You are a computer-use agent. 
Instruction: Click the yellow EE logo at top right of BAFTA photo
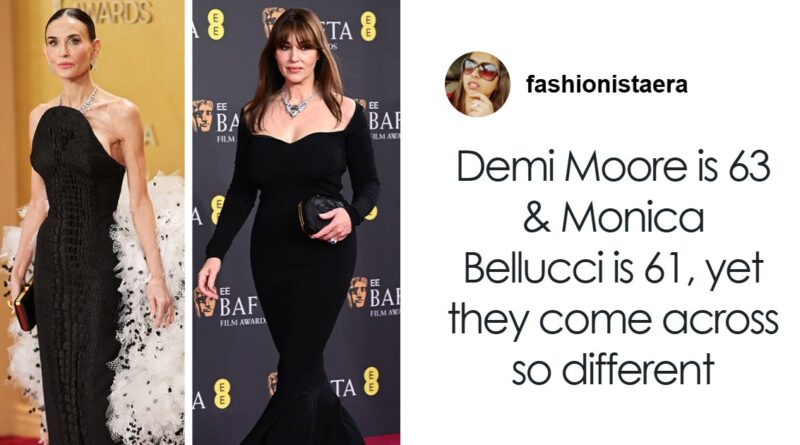[369, 26]
